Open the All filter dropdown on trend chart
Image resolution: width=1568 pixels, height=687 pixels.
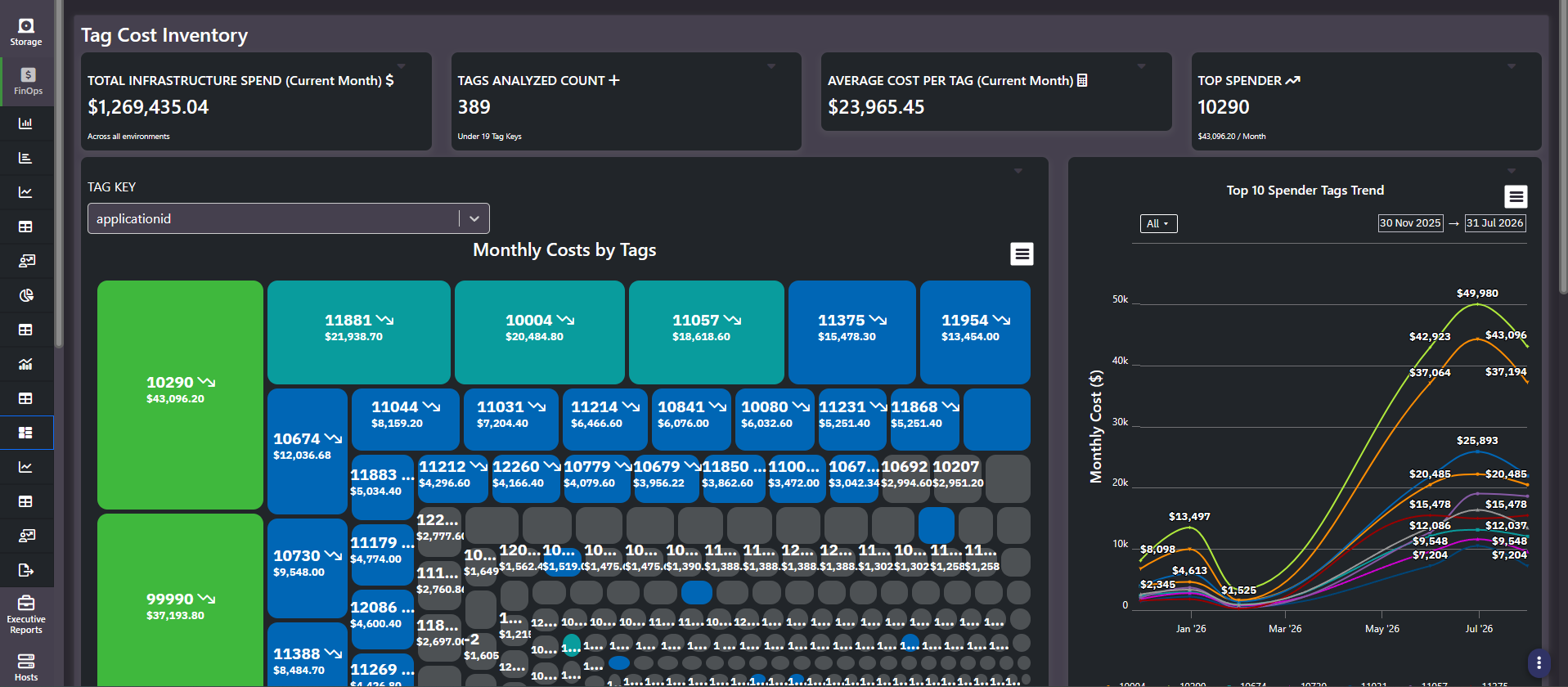tap(1158, 223)
